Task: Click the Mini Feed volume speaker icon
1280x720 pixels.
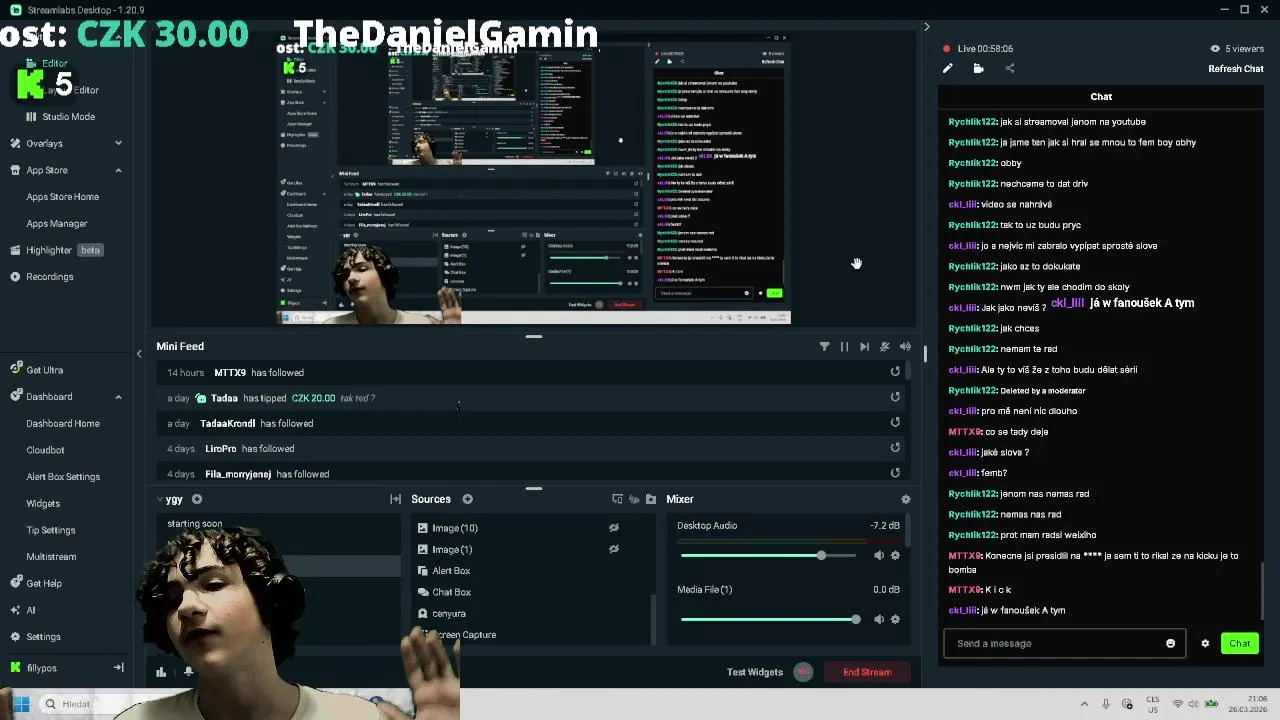Action: tap(905, 346)
